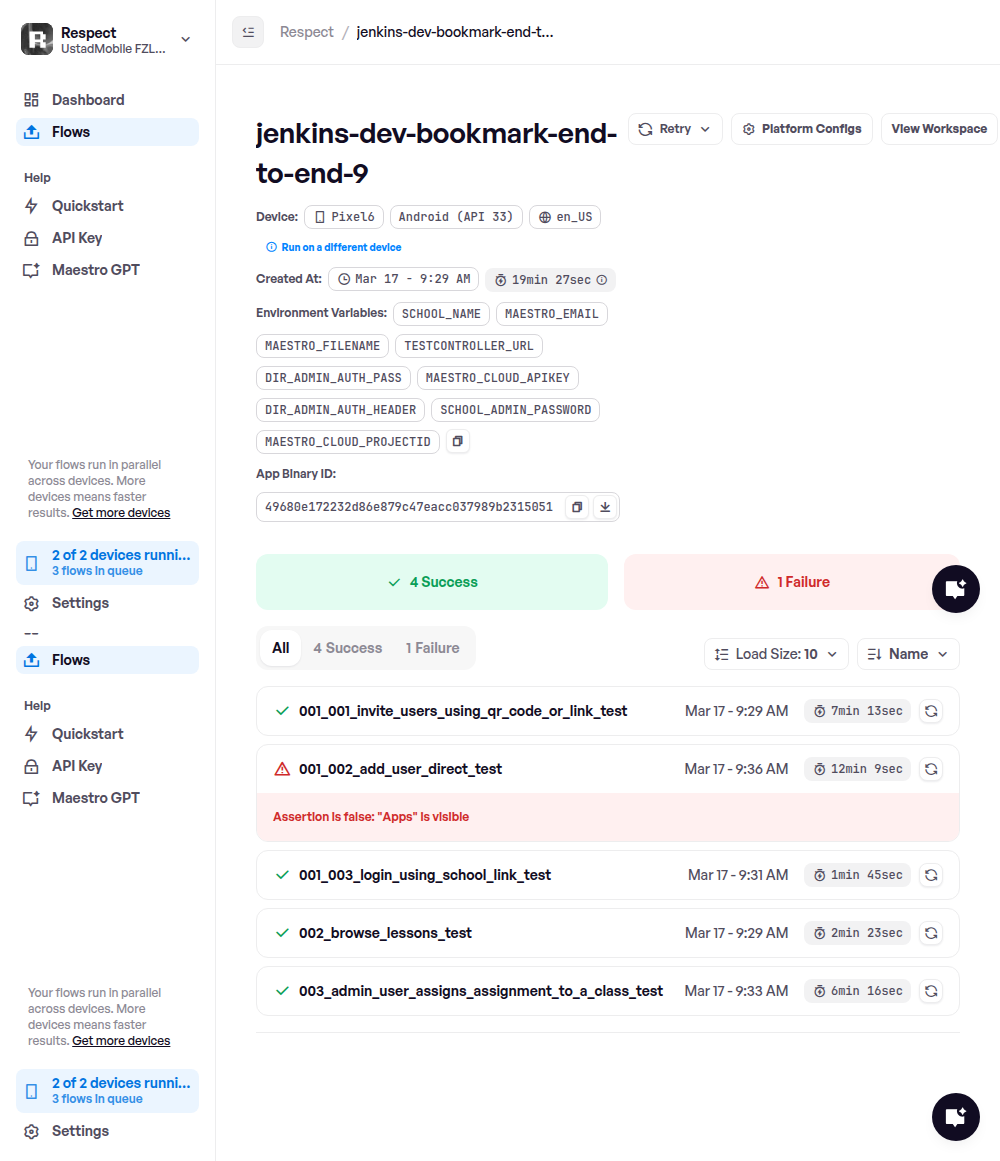Change sort order via Name dropdown
The height and width of the screenshot is (1161, 1000).
[x=908, y=654]
